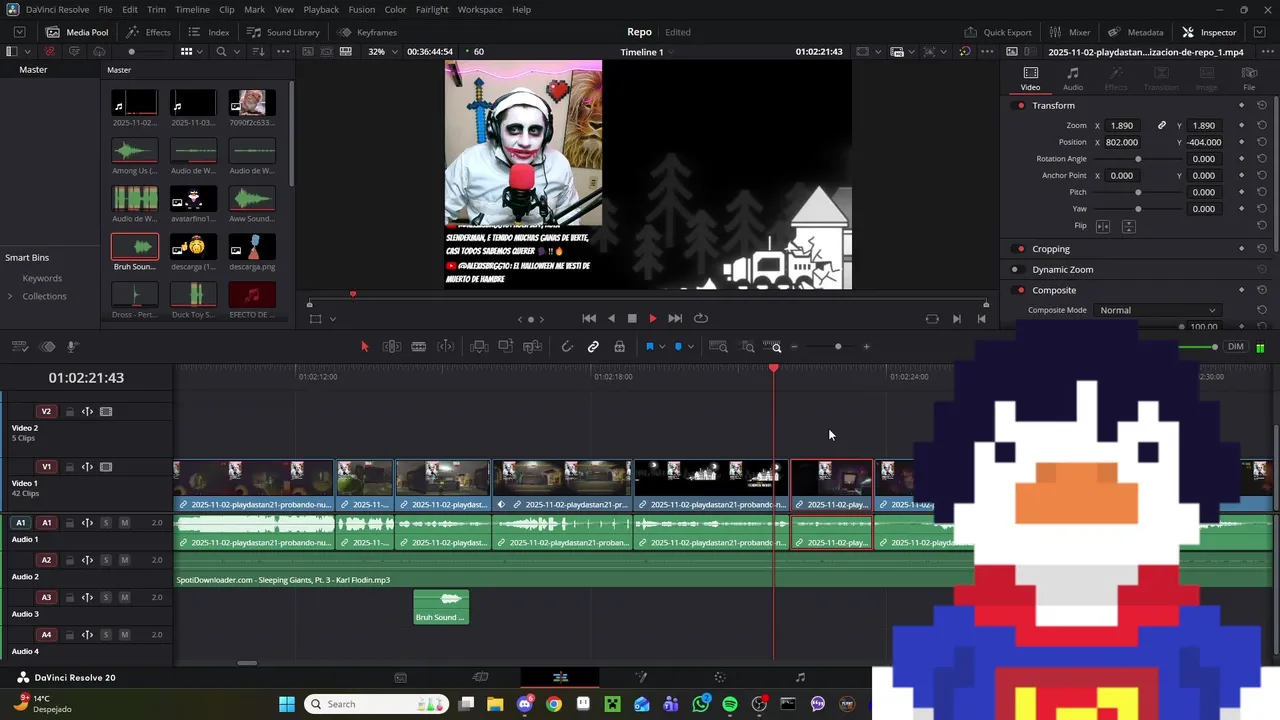The height and width of the screenshot is (720, 1280).
Task: Toggle Media Pool panel button
Action: [77, 32]
